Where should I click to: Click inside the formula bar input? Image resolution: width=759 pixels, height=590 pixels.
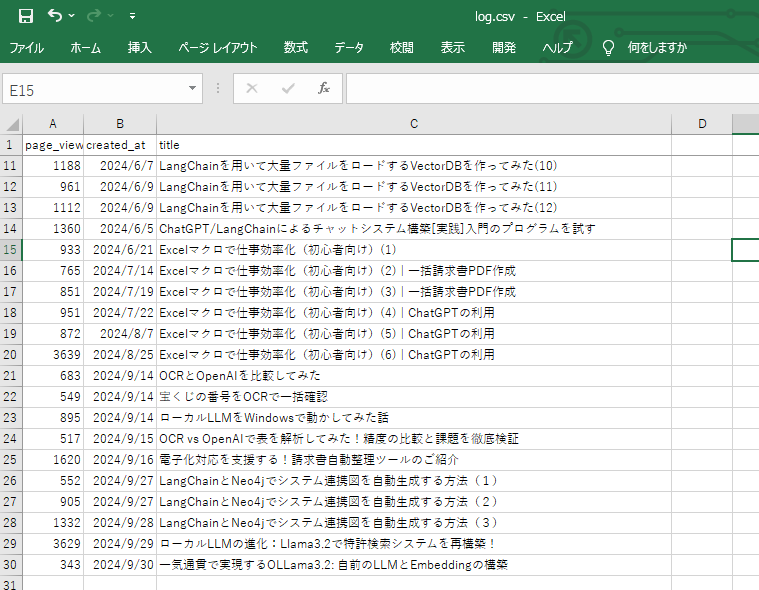552,89
